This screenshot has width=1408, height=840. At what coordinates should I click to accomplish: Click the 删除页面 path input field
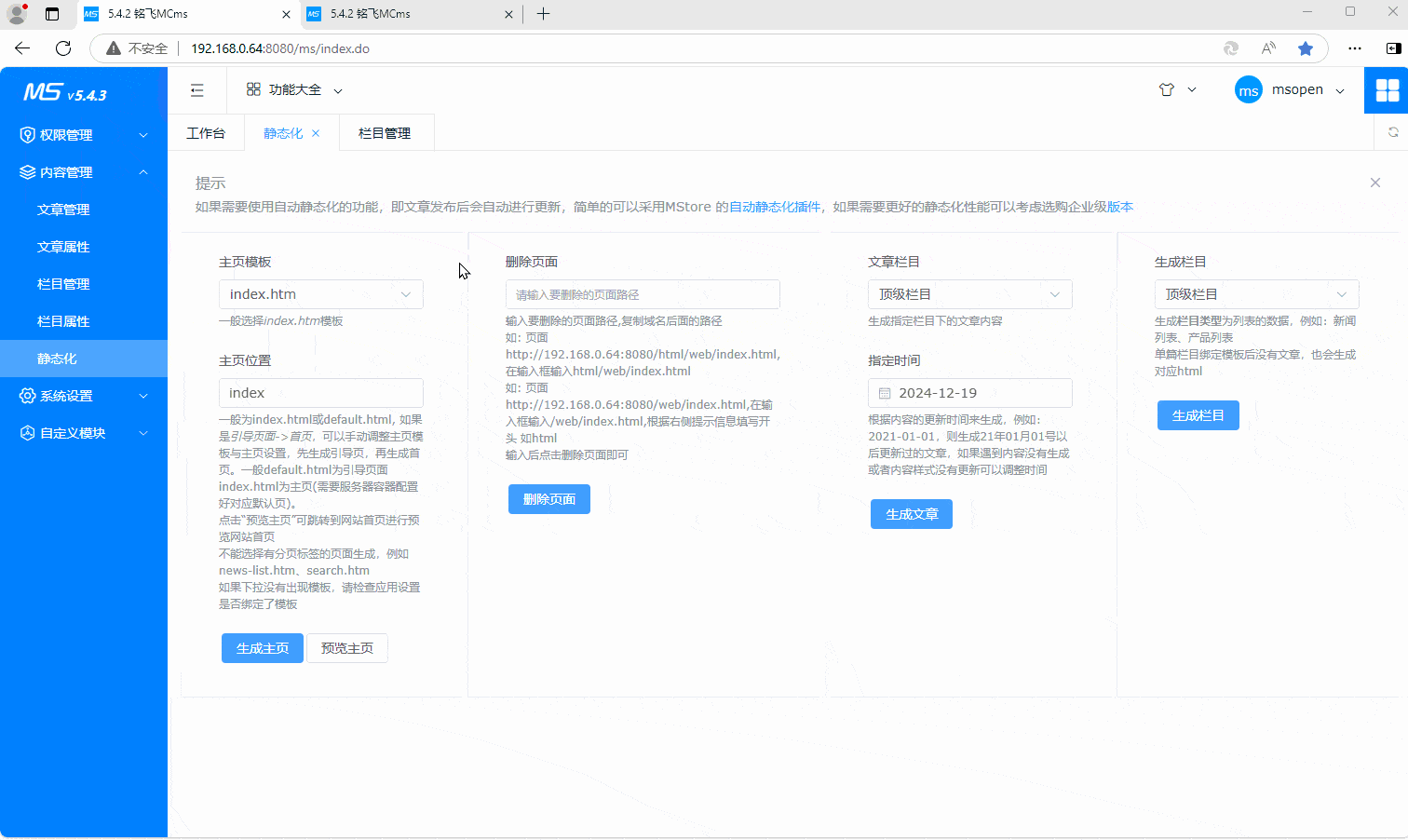643,294
